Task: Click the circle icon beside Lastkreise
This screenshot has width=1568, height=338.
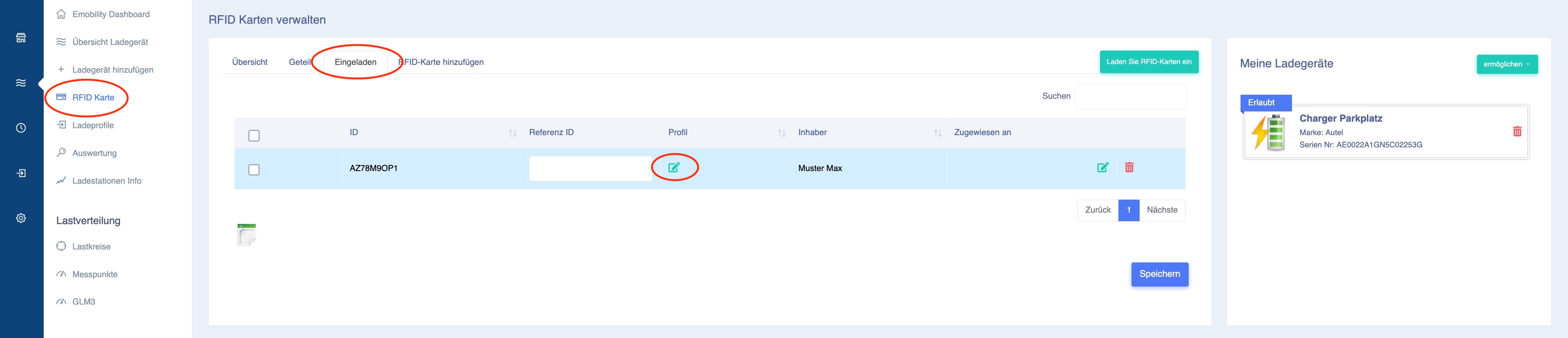Action: tap(61, 246)
